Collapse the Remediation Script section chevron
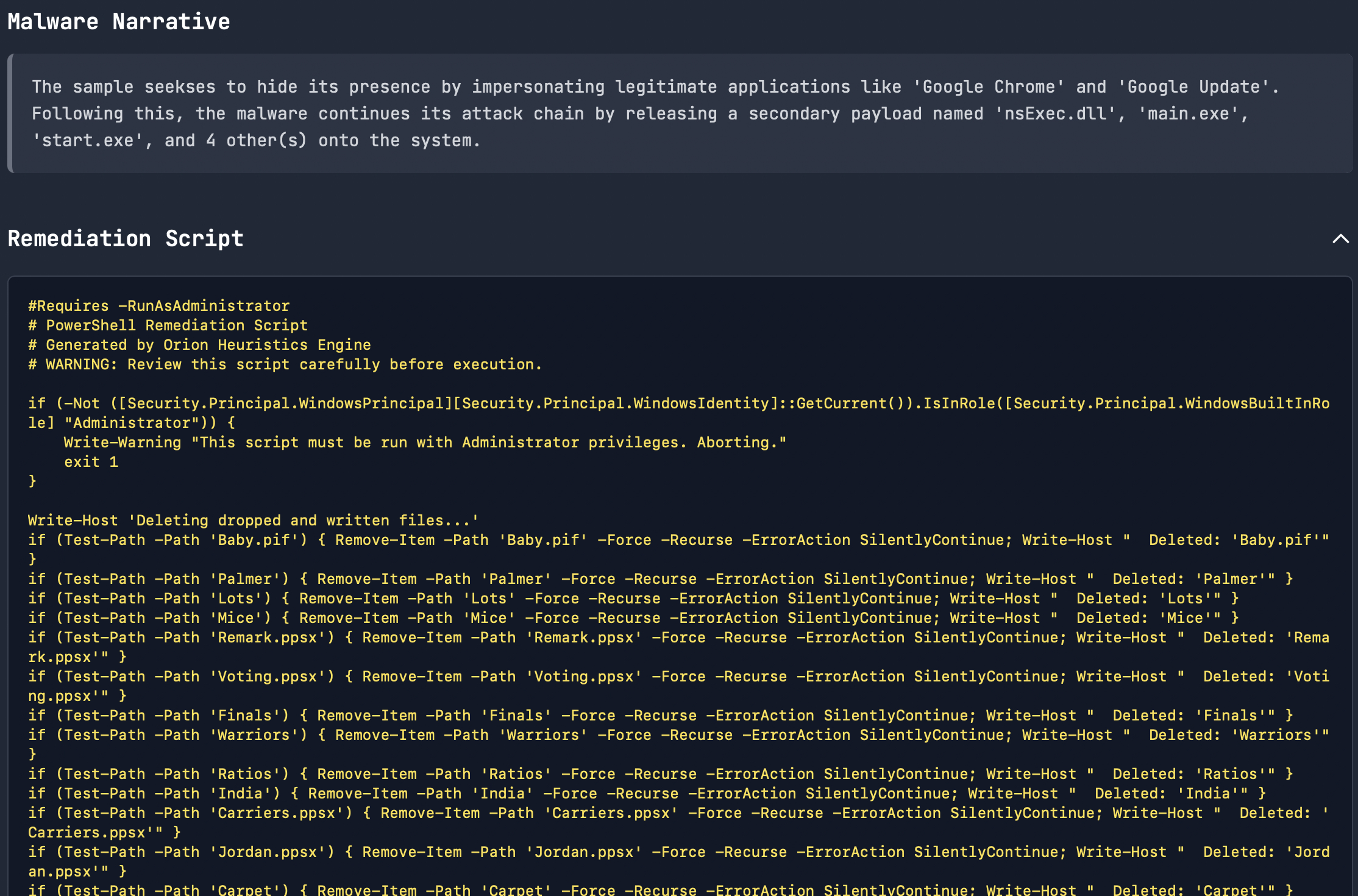The height and width of the screenshot is (896, 1358). point(1340,239)
